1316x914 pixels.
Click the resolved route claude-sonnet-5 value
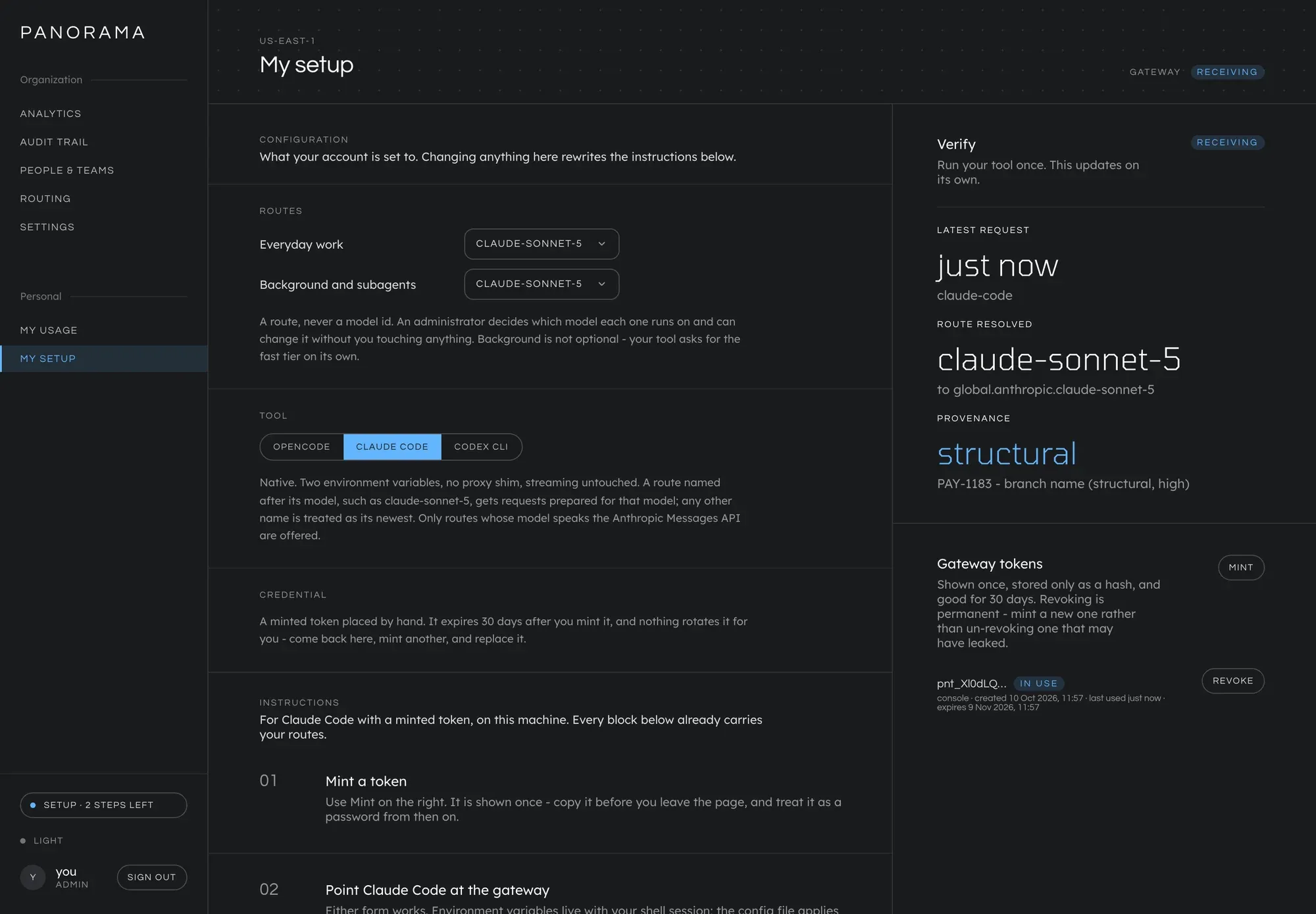coord(1059,360)
